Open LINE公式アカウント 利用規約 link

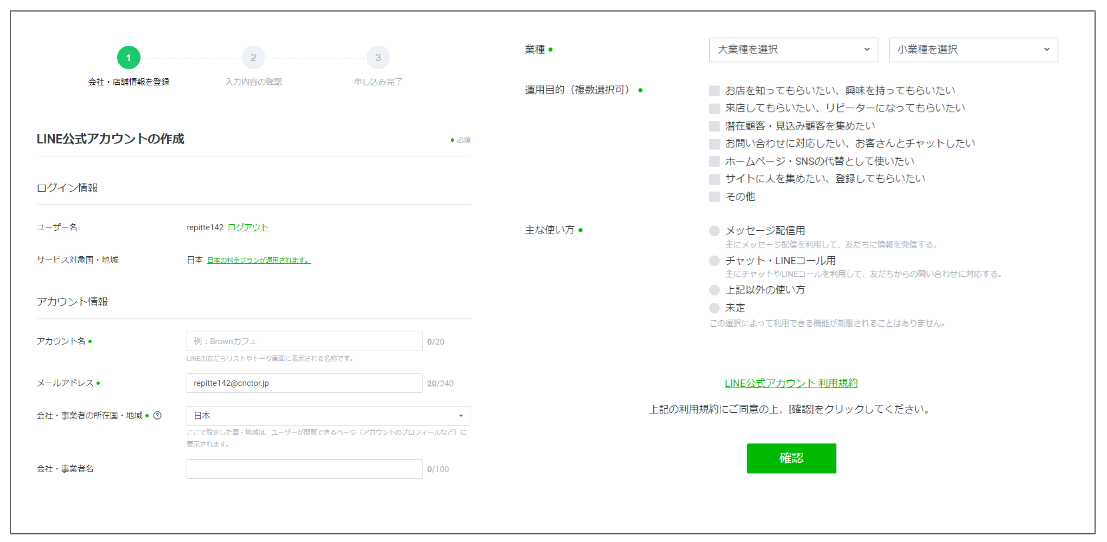[791, 383]
